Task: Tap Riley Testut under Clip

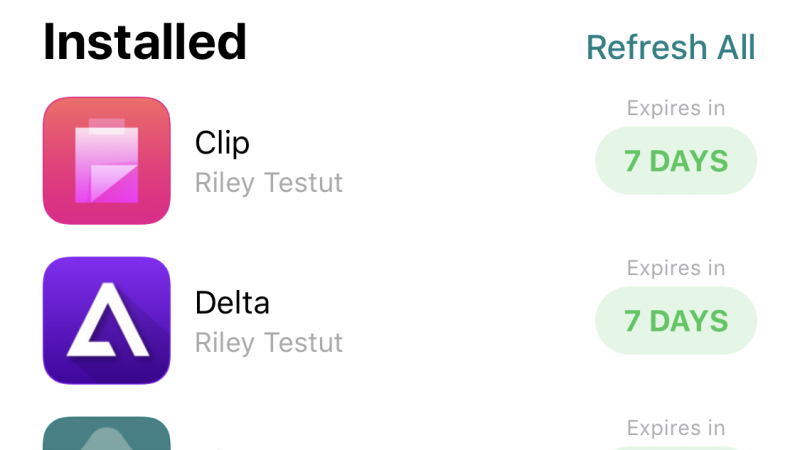Action: [x=269, y=183]
